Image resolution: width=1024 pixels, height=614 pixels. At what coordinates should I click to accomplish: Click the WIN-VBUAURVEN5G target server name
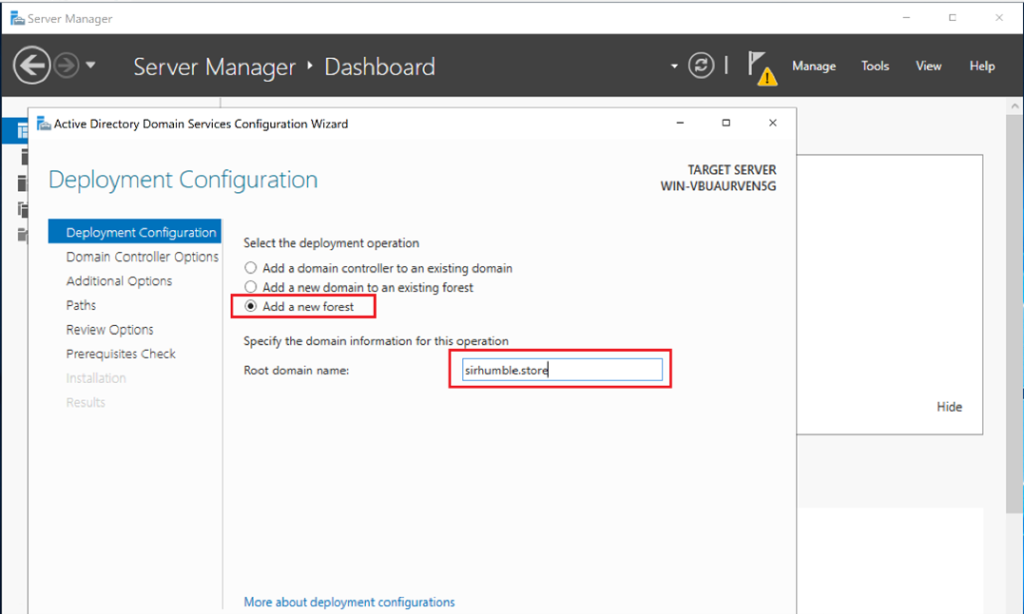tap(718, 186)
